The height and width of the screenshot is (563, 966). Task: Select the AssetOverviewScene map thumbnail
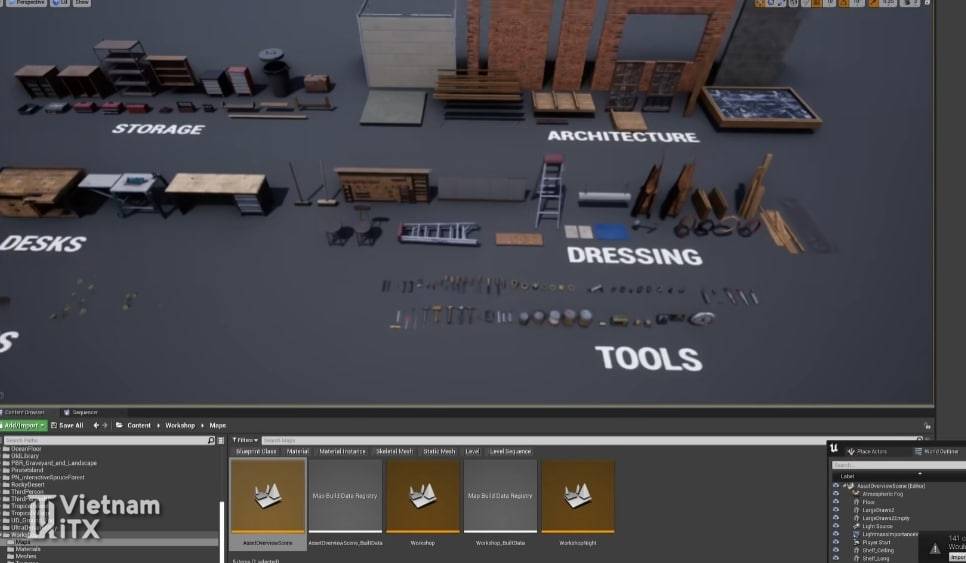click(x=268, y=496)
